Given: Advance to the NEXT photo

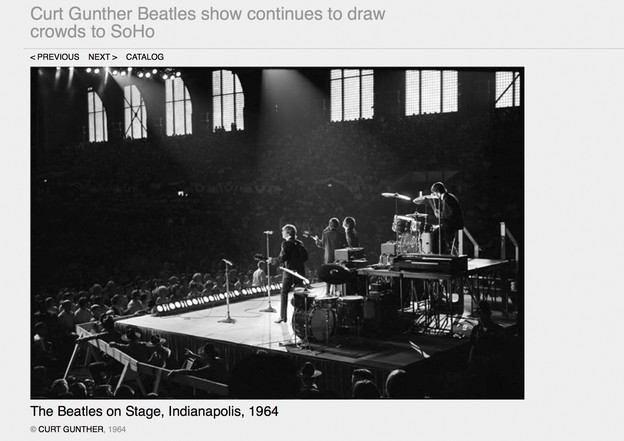Looking at the screenshot, I should point(103,57).
